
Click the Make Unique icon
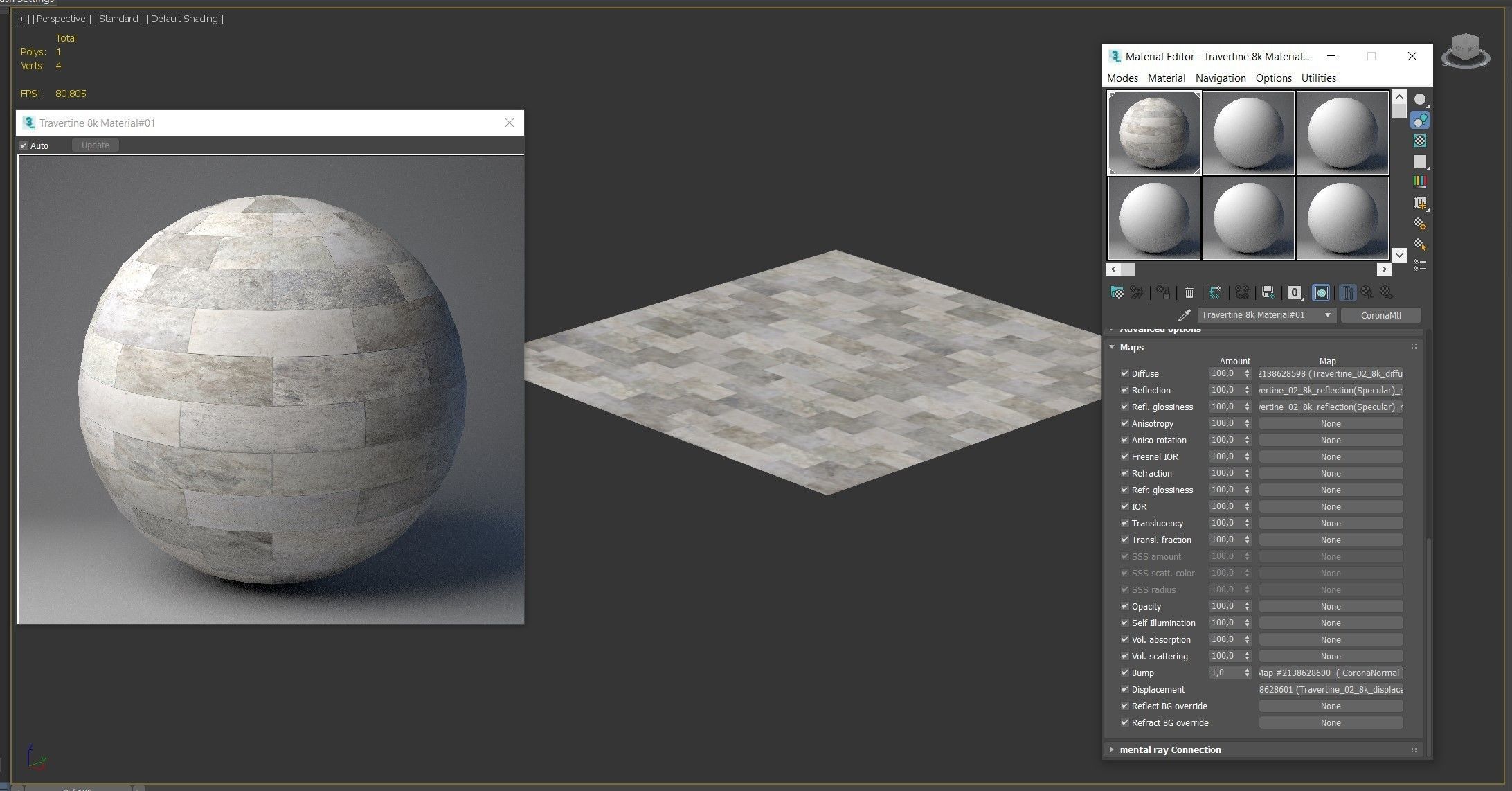click(x=1242, y=292)
